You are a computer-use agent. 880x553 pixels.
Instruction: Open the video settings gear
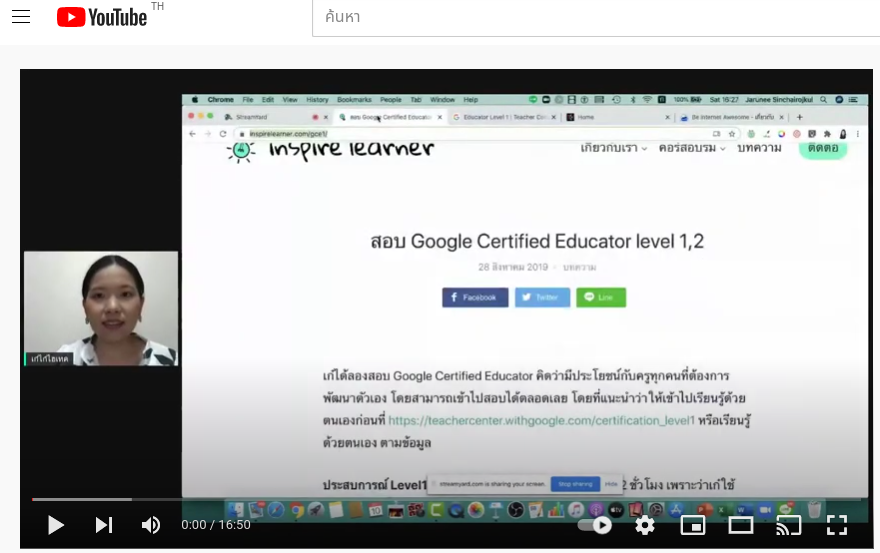pos(644,525)
